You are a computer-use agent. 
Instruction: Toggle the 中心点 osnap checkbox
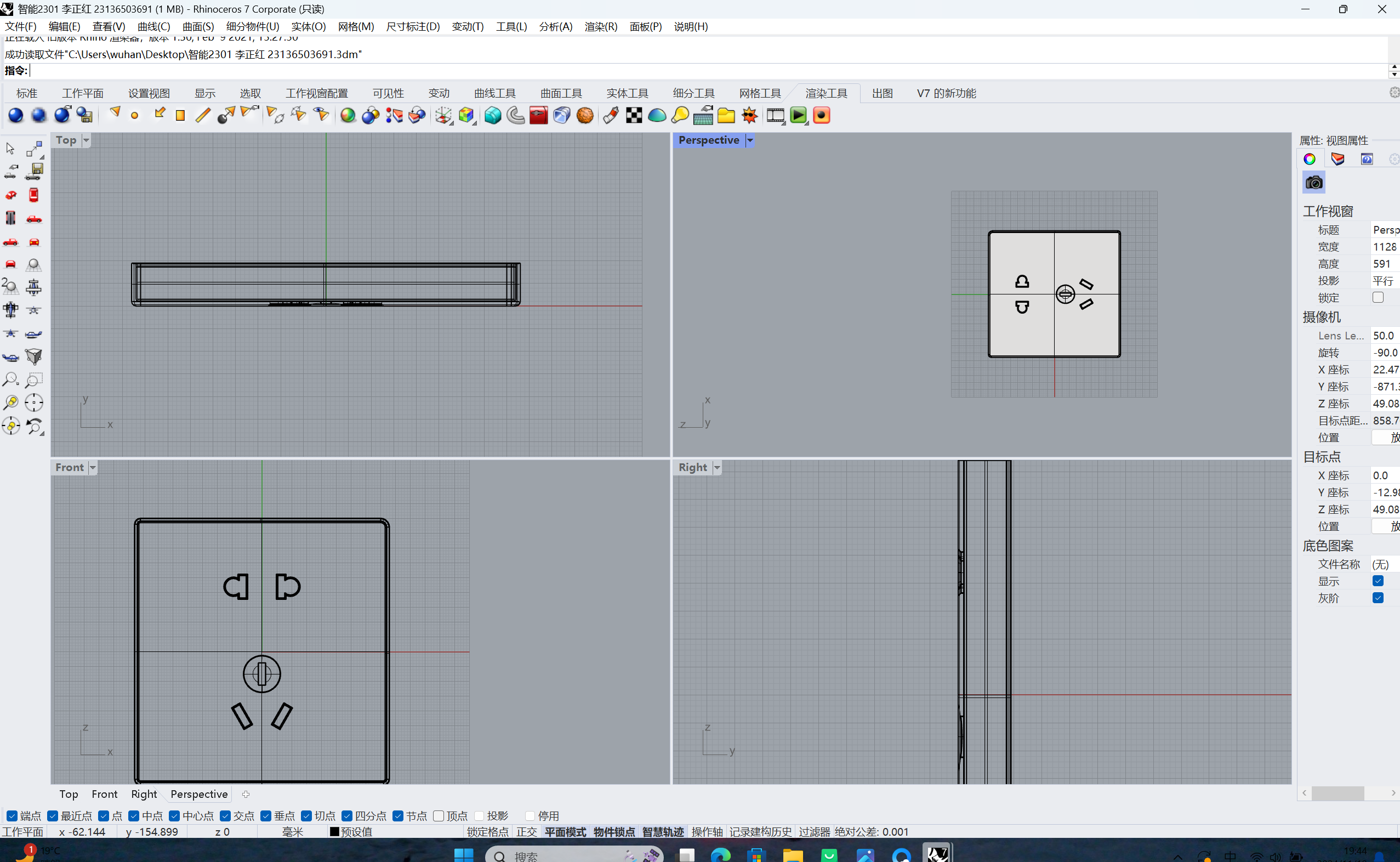(174, 816)
